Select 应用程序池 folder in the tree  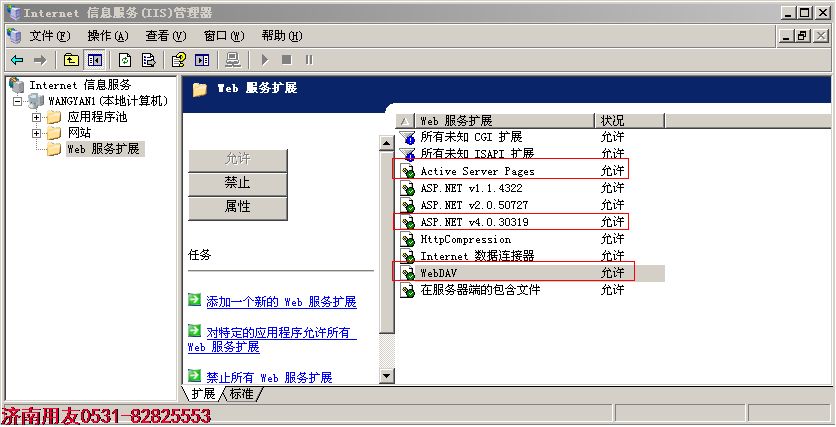[97, 117]
